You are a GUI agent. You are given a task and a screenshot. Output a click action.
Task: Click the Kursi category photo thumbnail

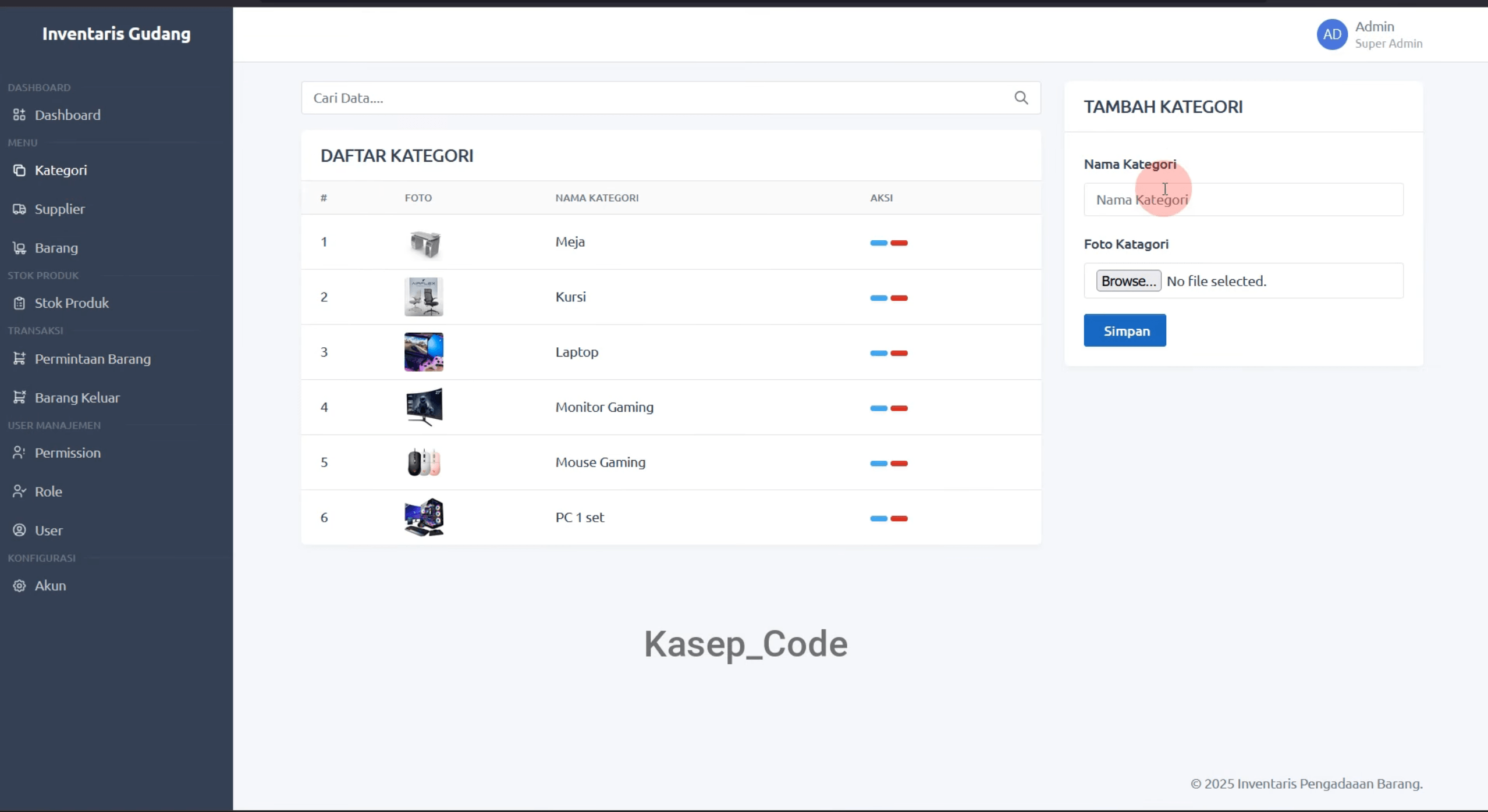click(424, 297)
